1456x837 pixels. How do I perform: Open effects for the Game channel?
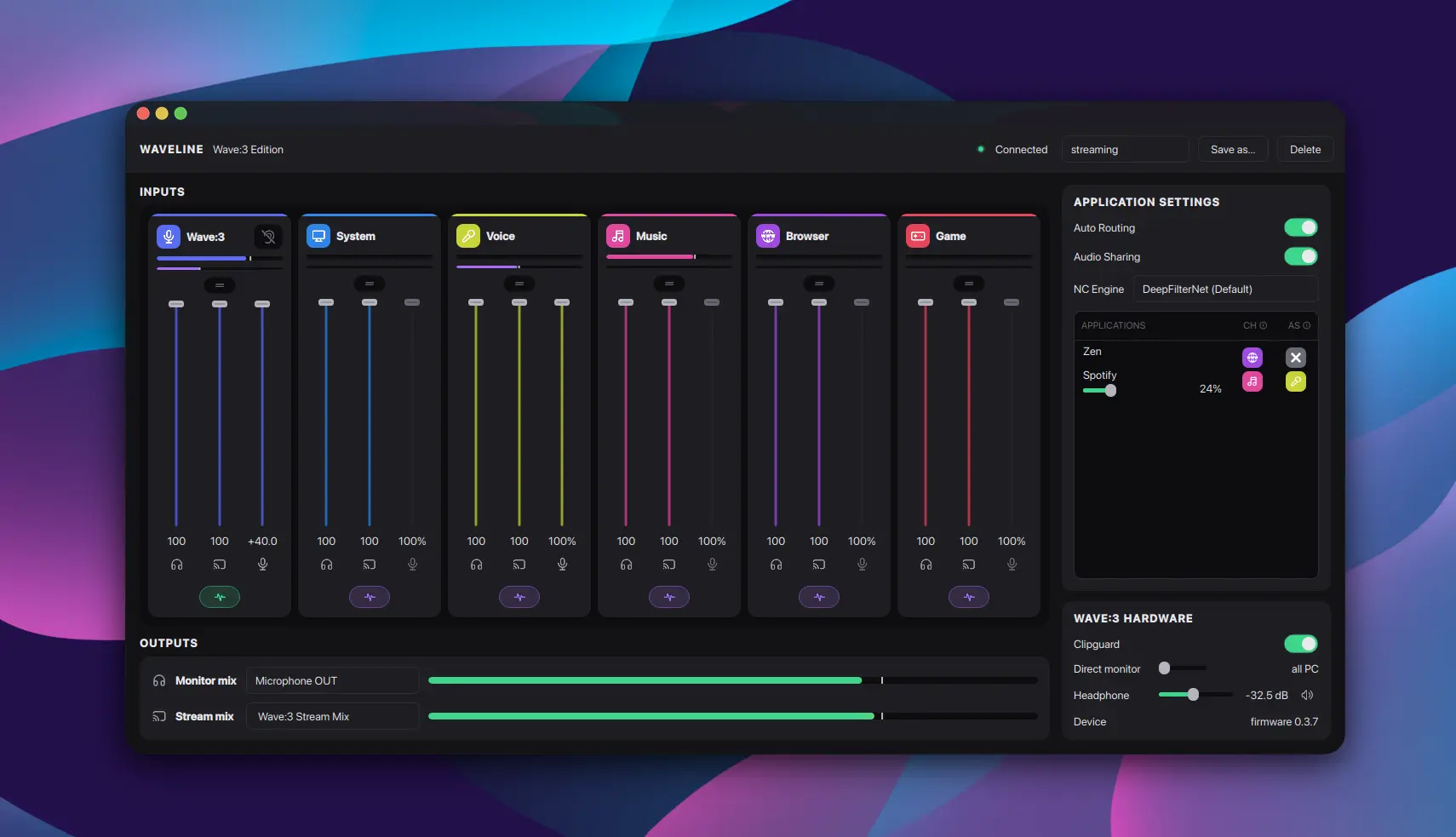[x=969, y=597]
